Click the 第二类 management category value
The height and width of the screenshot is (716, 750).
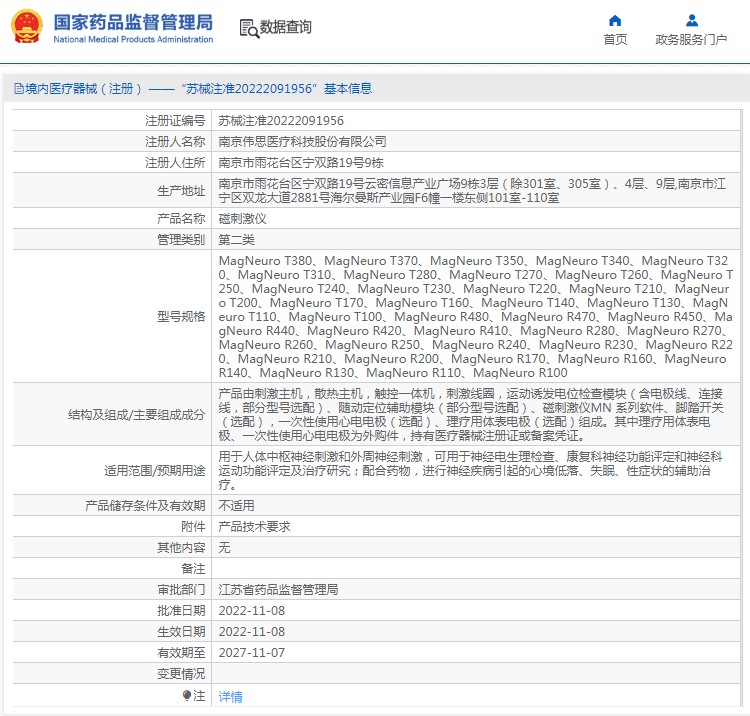(236, 240)
